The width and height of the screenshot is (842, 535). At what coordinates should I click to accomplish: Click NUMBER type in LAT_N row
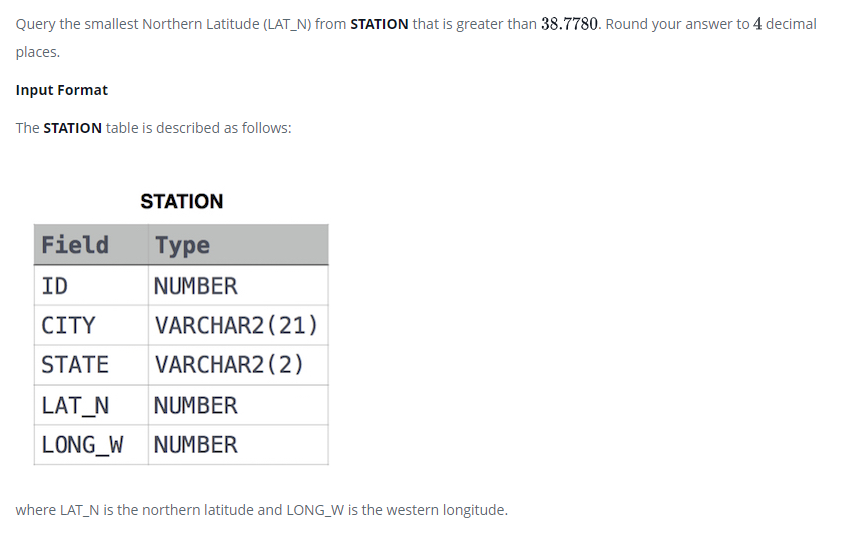tap(238, 405)
